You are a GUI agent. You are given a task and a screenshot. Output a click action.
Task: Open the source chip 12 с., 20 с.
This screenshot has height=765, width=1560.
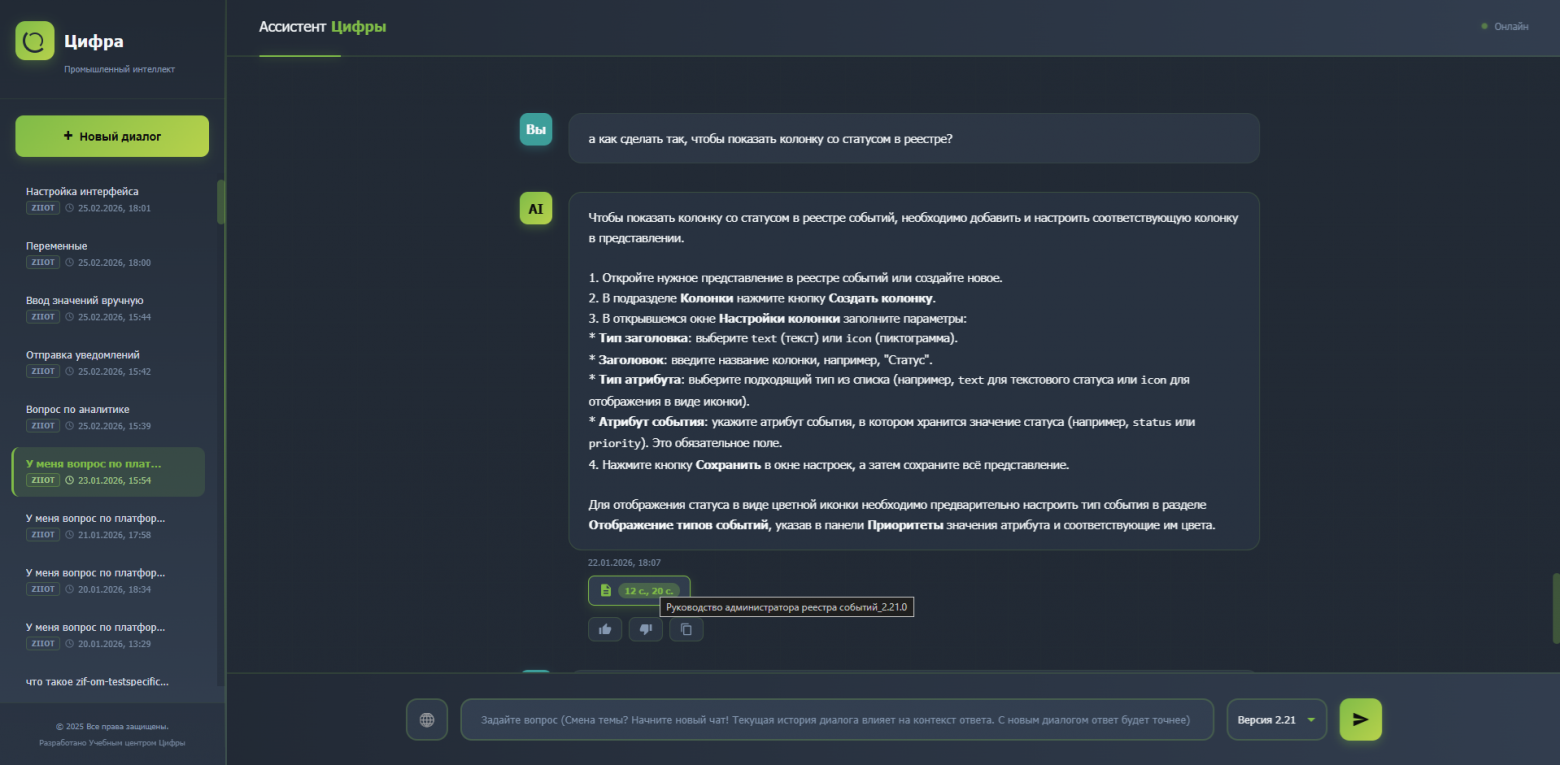coord(639,591)
